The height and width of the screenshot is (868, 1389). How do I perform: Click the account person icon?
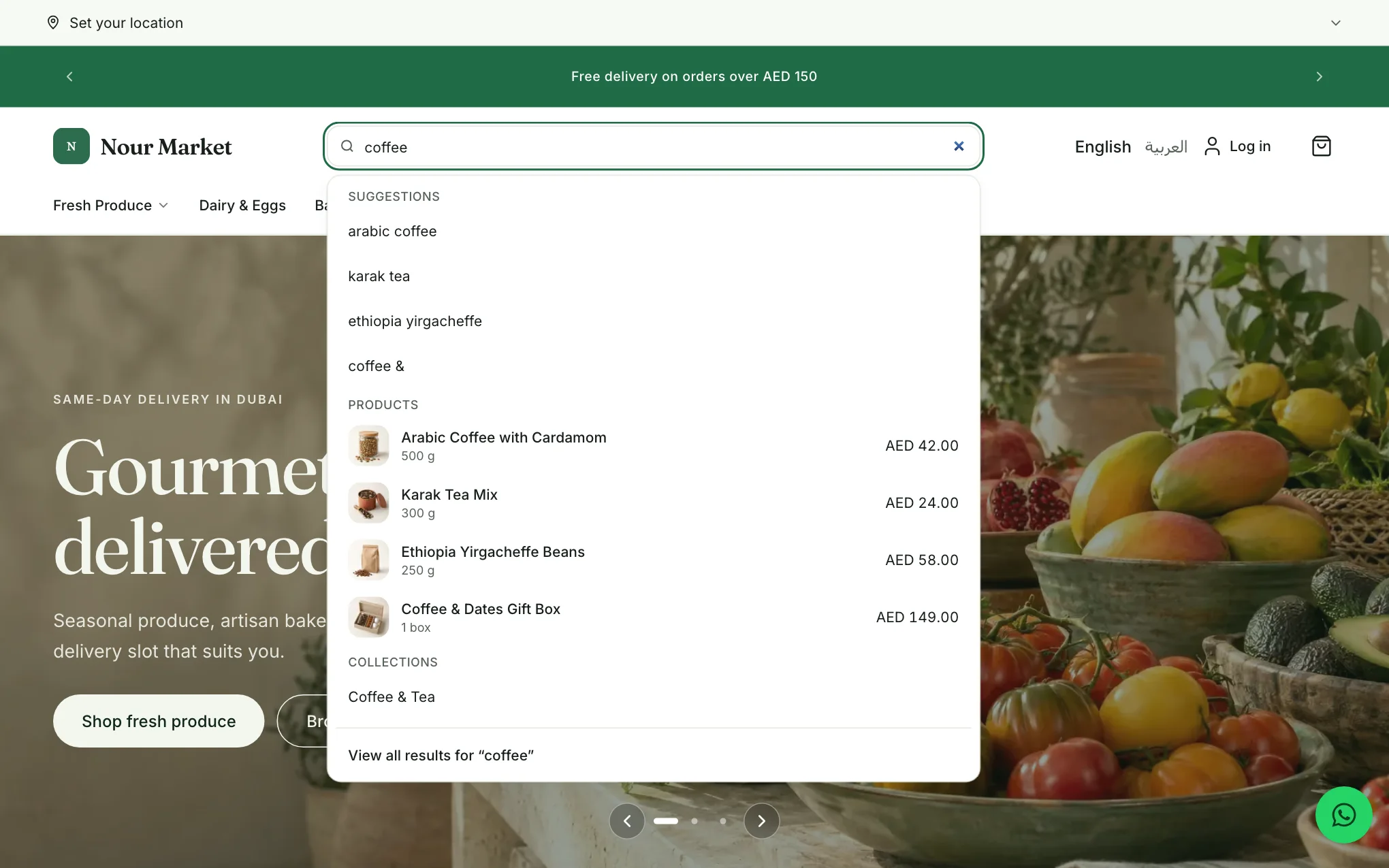coord(1212,146)
